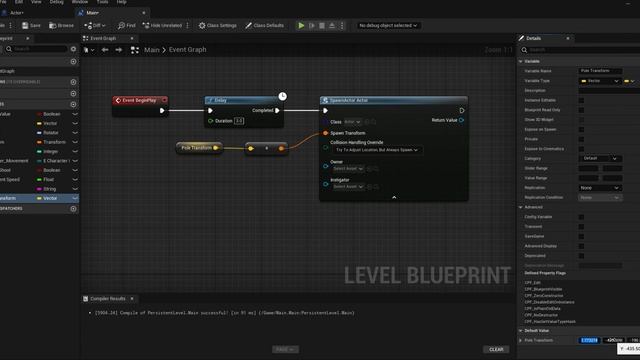
Task: Open My Blueprint panel settings gear
Action: (x=73, y=49)
